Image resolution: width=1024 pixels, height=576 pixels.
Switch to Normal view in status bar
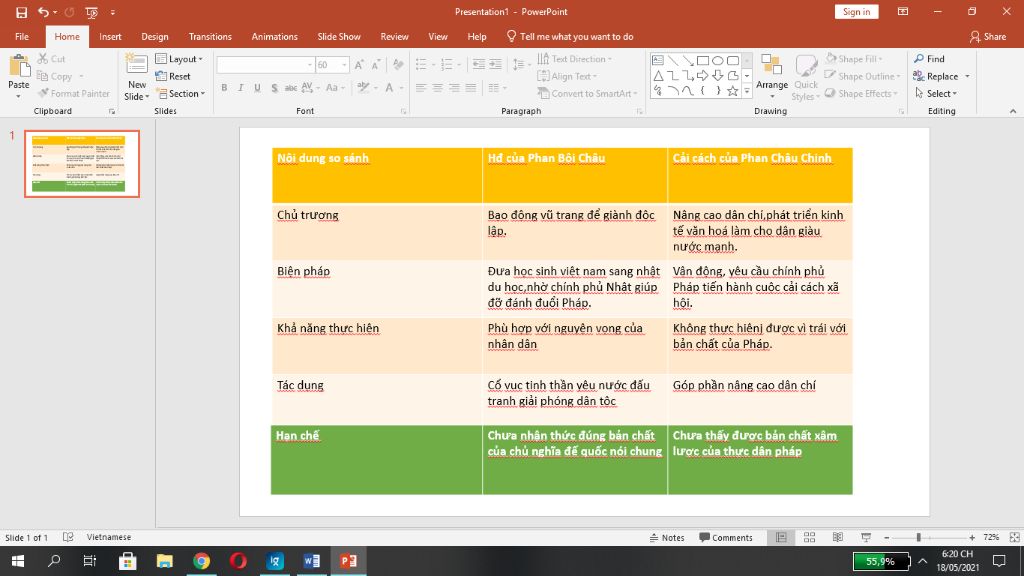point(781,537)
